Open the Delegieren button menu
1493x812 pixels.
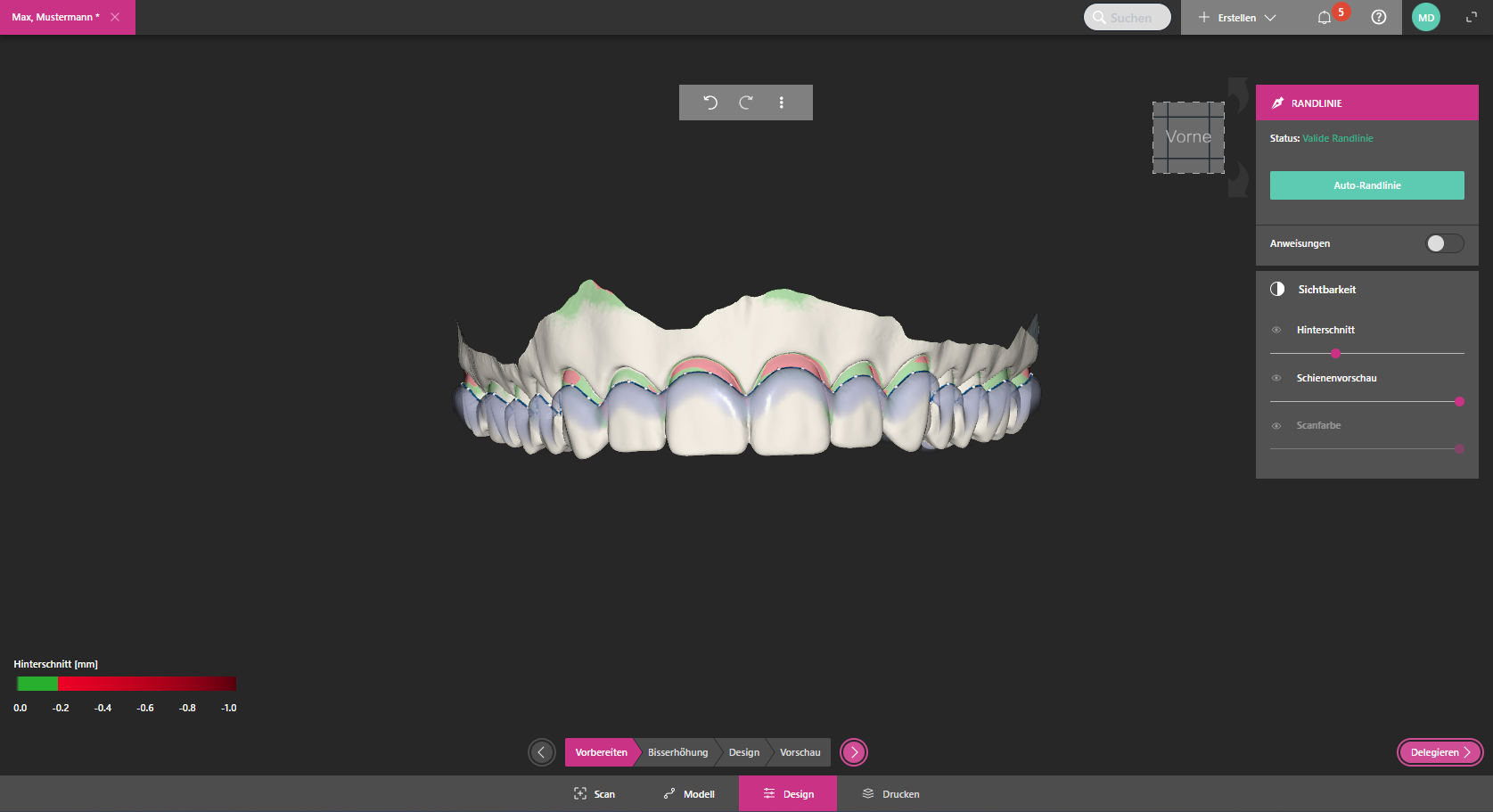(1440, 752)
